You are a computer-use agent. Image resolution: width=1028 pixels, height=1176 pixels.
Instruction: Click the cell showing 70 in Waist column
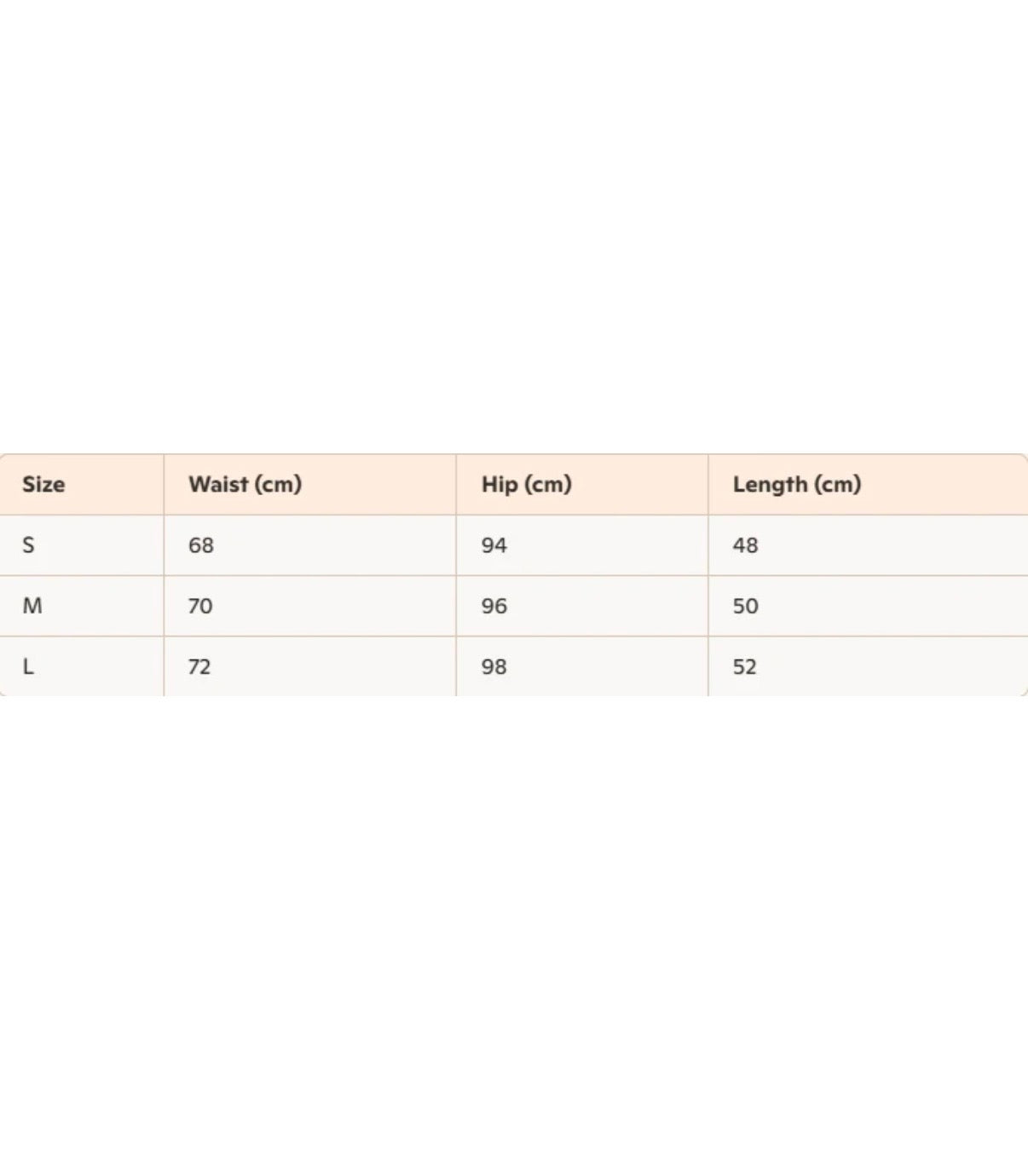click(310, 606)
